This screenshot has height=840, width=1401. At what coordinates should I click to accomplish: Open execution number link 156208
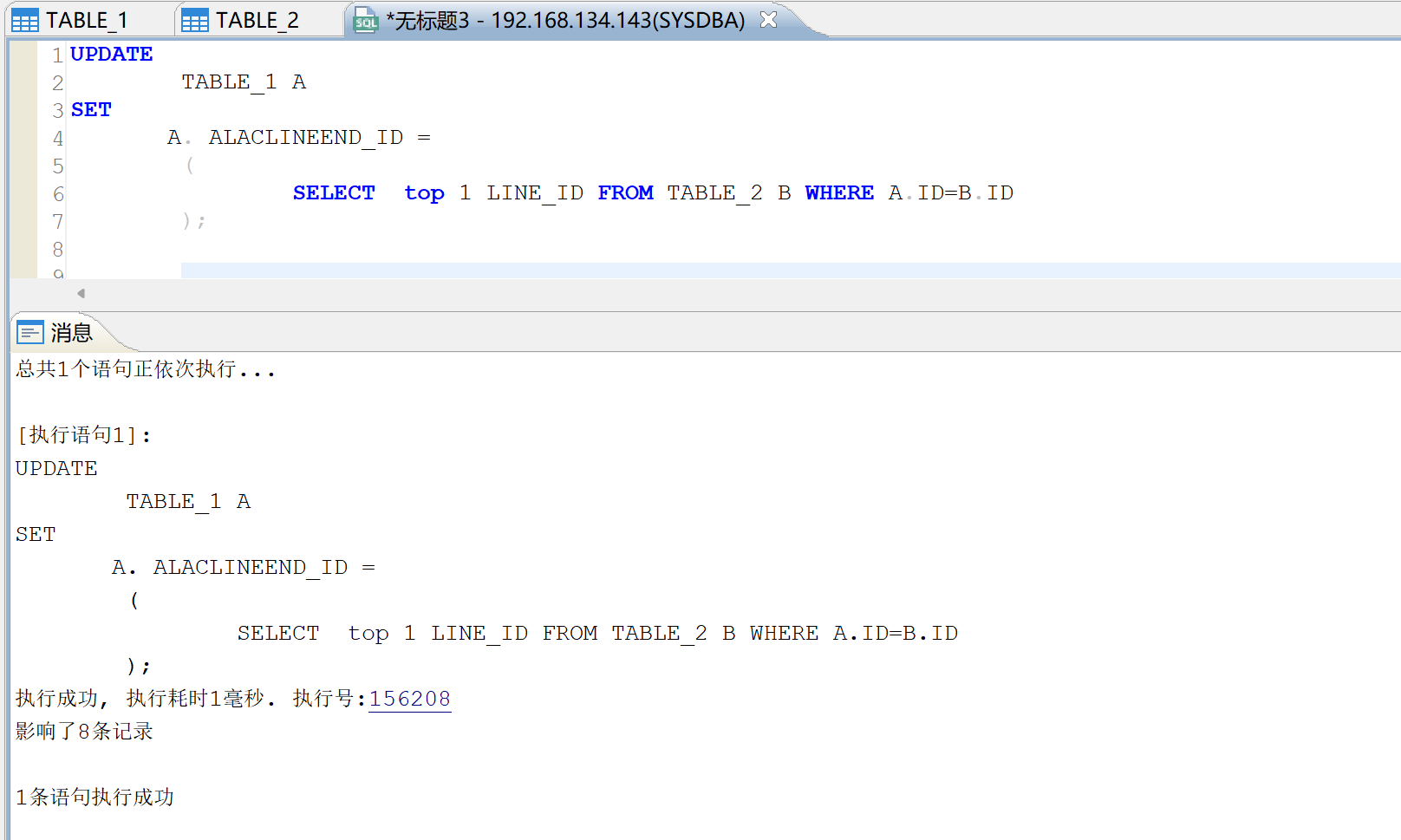[x=410, y=699]
